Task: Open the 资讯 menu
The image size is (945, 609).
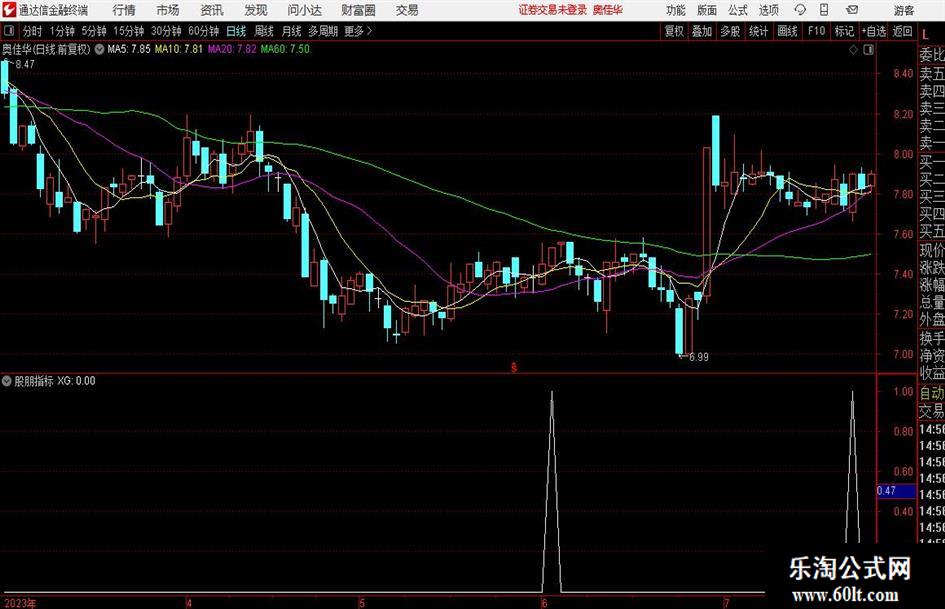Action: click(x=212, y=10)
